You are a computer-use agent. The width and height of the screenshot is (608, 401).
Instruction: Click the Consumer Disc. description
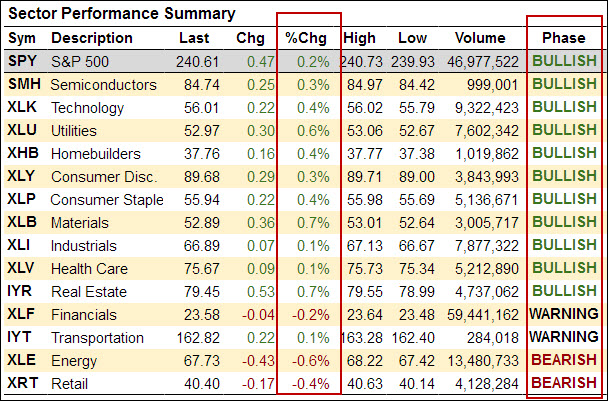(104, 177)
